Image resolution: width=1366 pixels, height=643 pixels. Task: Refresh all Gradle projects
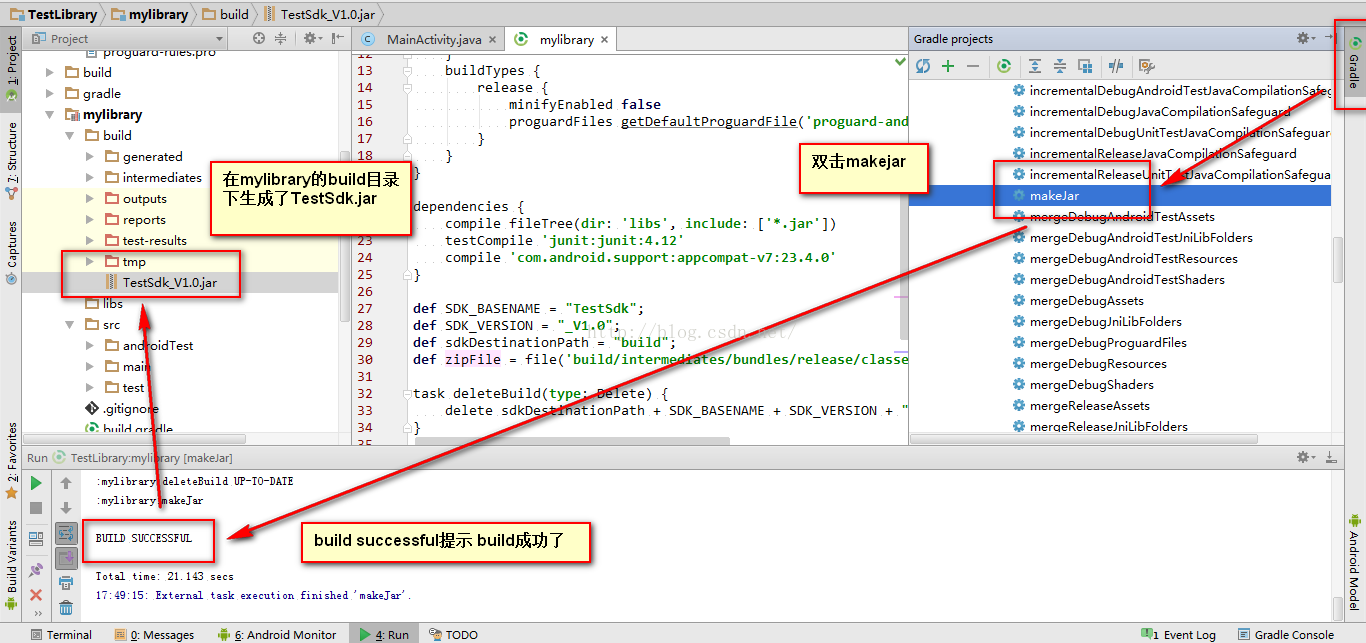coord(922,66)
